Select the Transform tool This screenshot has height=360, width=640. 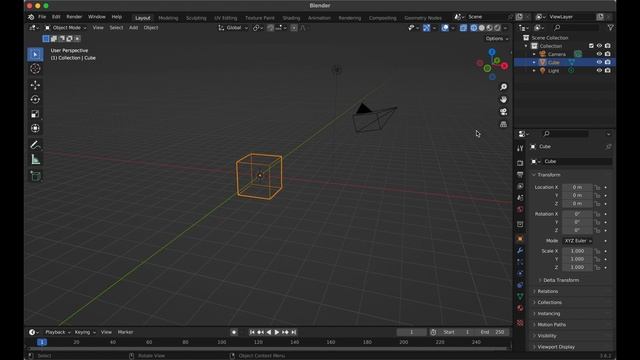pos(36,128)
